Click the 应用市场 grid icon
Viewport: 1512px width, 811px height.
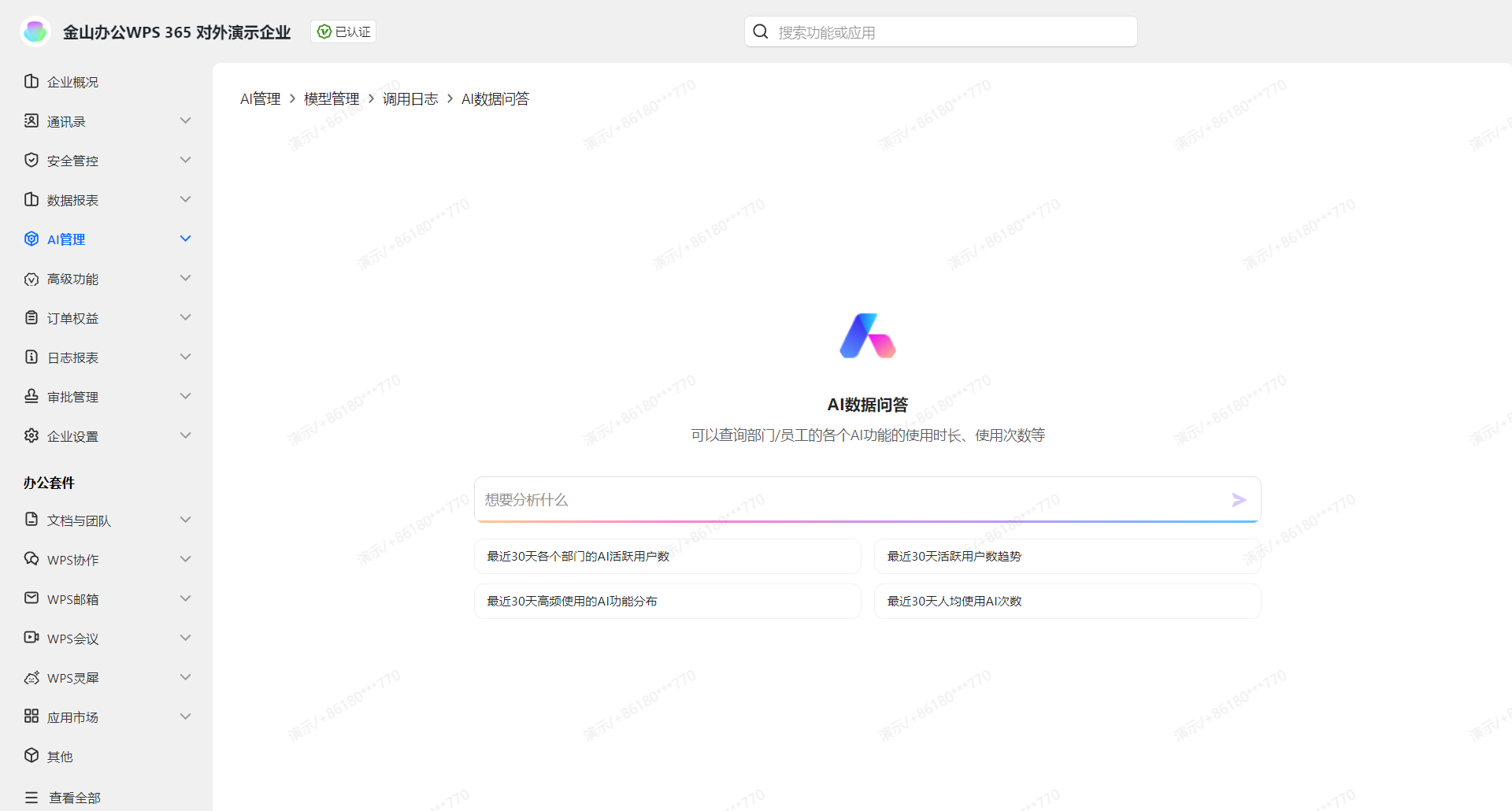pyautogui.click(x=31, y=717)
